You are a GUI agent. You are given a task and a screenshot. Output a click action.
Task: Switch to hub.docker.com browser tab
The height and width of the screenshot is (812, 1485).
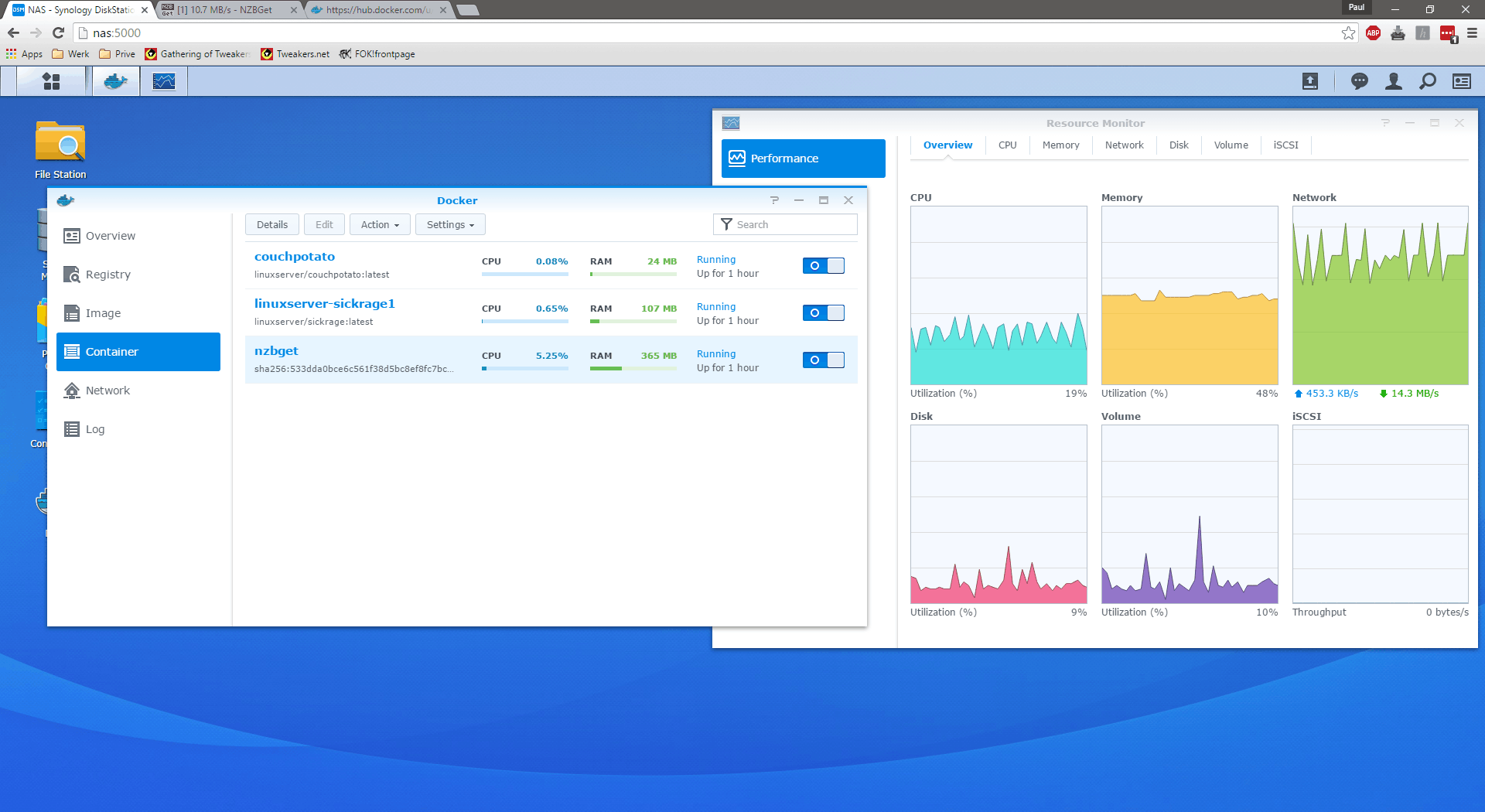[379, 10]
